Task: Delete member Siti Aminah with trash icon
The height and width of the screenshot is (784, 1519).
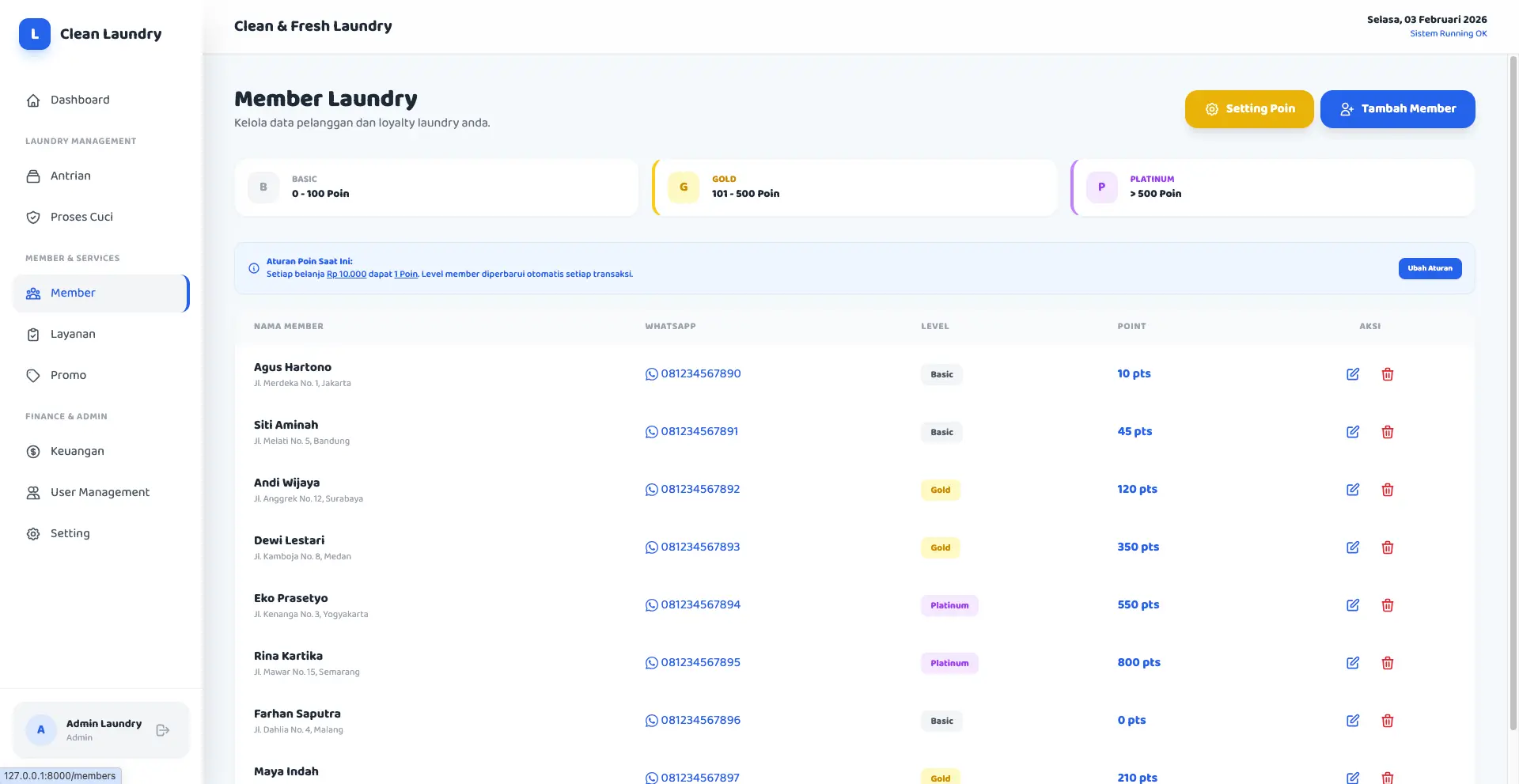Action: (x=1387, y=432)
